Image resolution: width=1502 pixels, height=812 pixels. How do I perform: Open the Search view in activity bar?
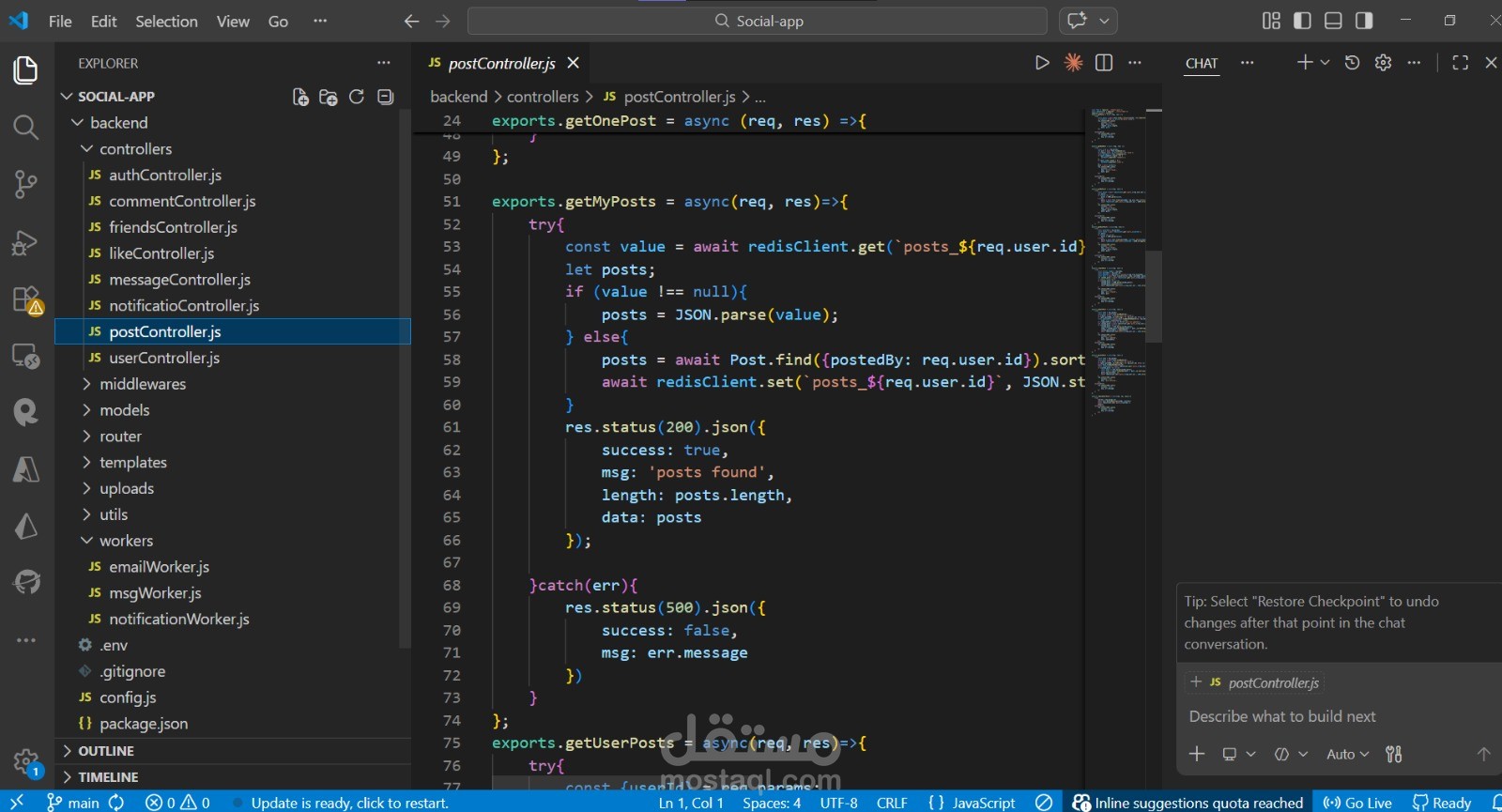25,127
